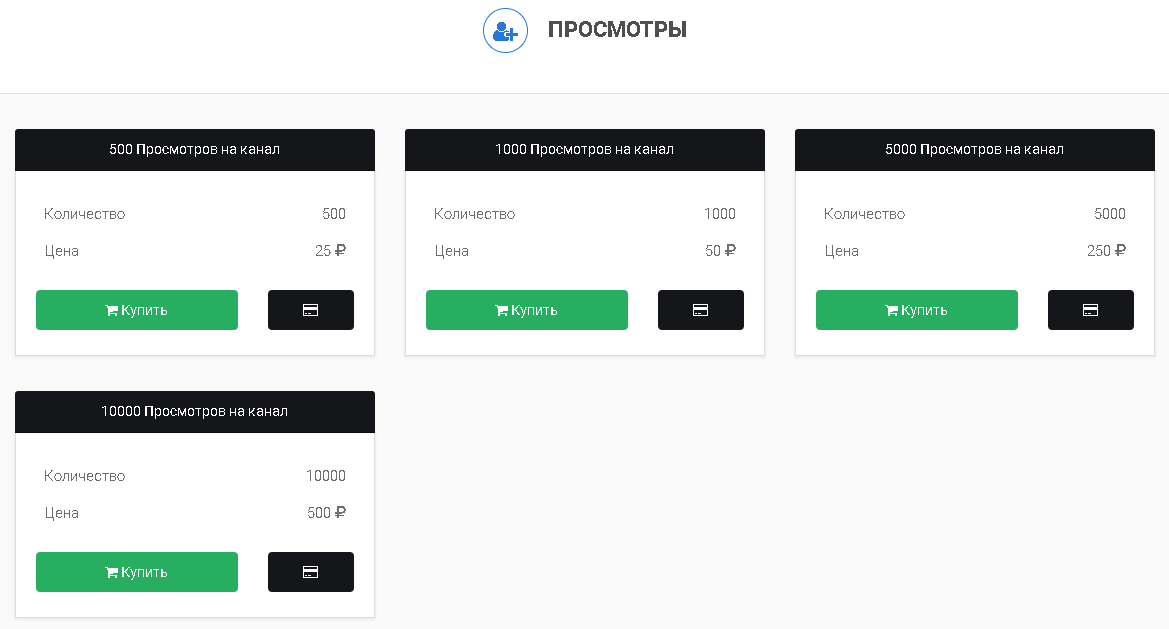
Task: Click the ПРОСМОТРЫ section heading
Action: tap(617, 30)
